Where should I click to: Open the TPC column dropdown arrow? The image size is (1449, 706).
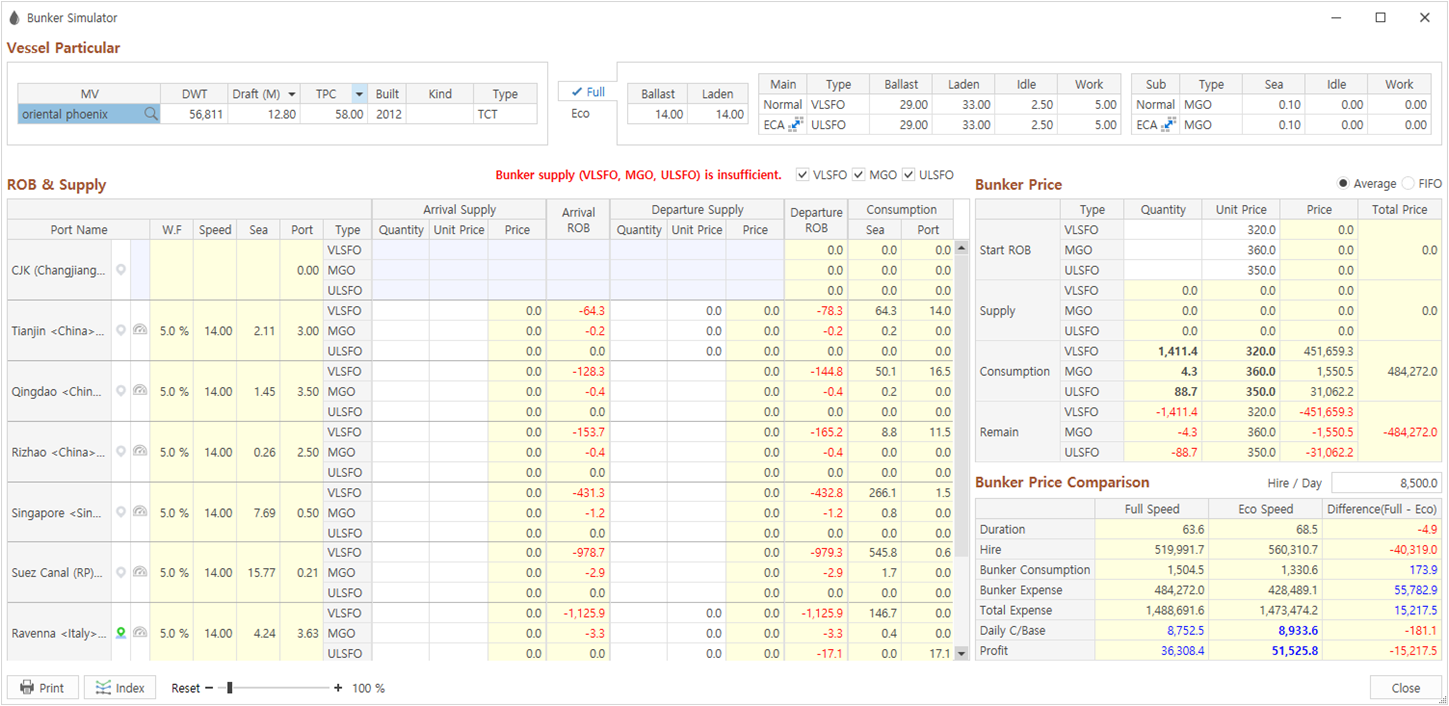tap(358, 94)
